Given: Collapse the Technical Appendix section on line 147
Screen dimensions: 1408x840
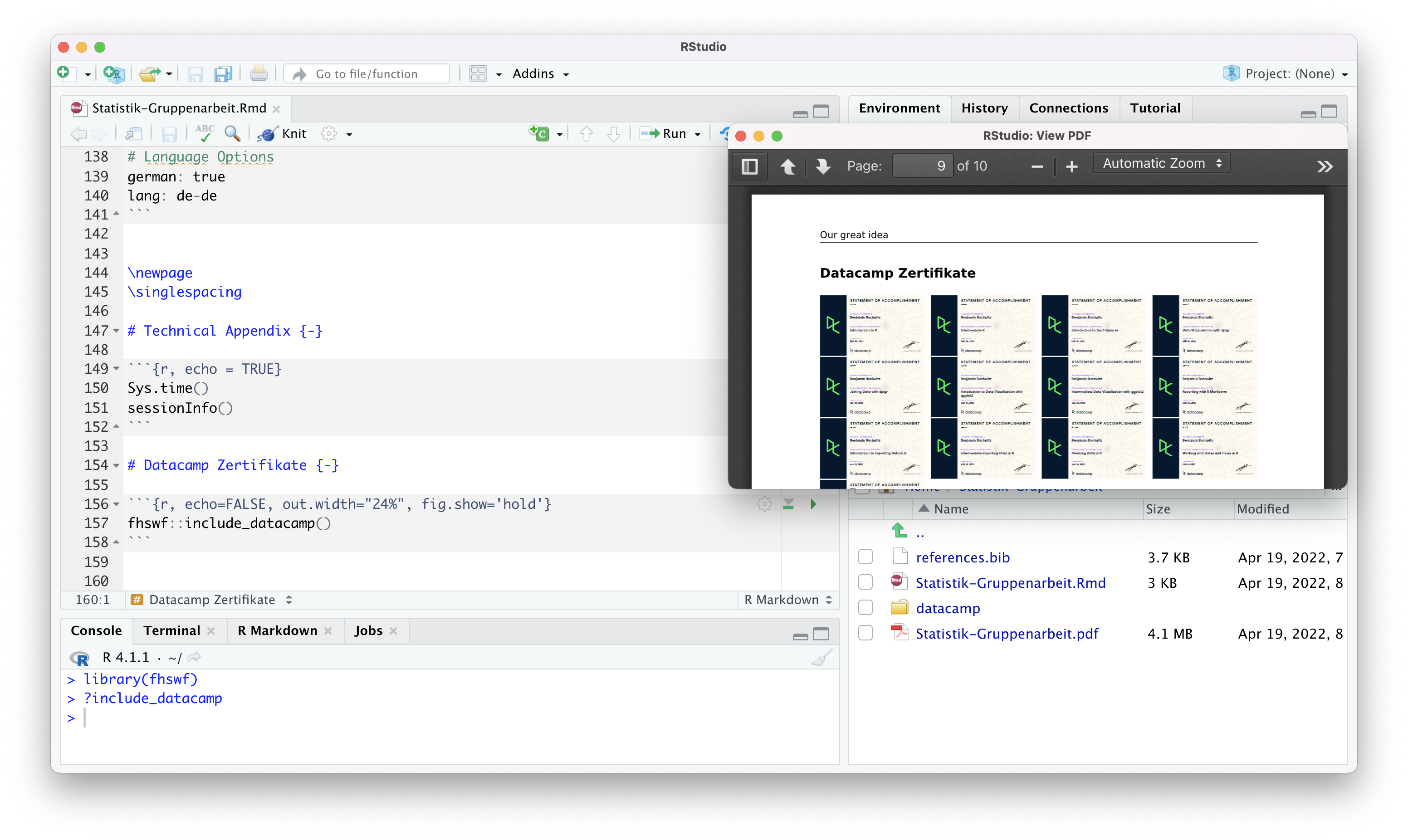Looking at the screenshot, I should tap(116, 331).
